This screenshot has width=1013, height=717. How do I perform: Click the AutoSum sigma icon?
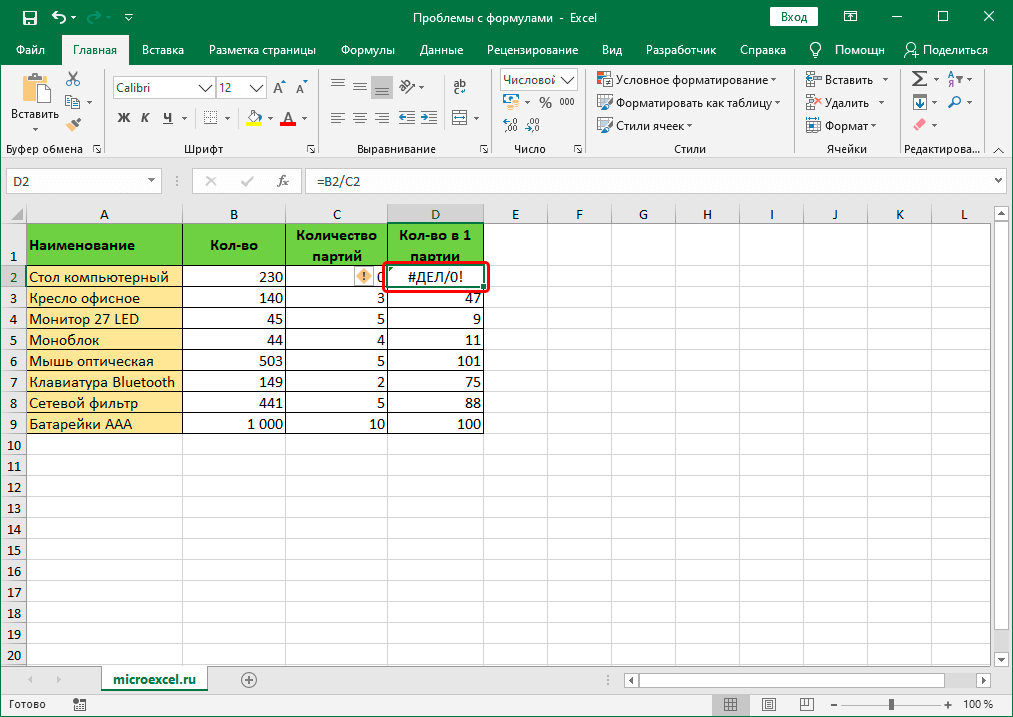(x=920, y=79)
